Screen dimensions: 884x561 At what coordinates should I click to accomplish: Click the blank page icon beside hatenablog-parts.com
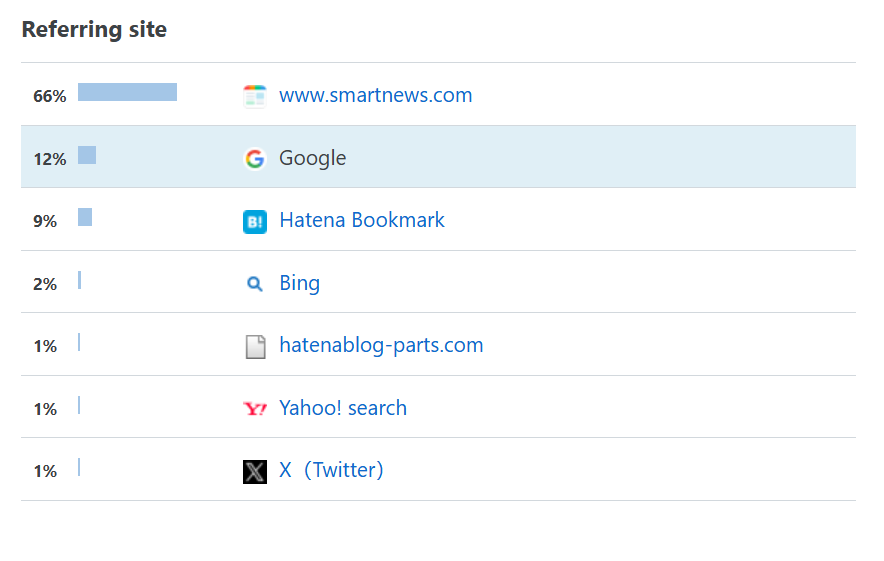coord(255,347)
